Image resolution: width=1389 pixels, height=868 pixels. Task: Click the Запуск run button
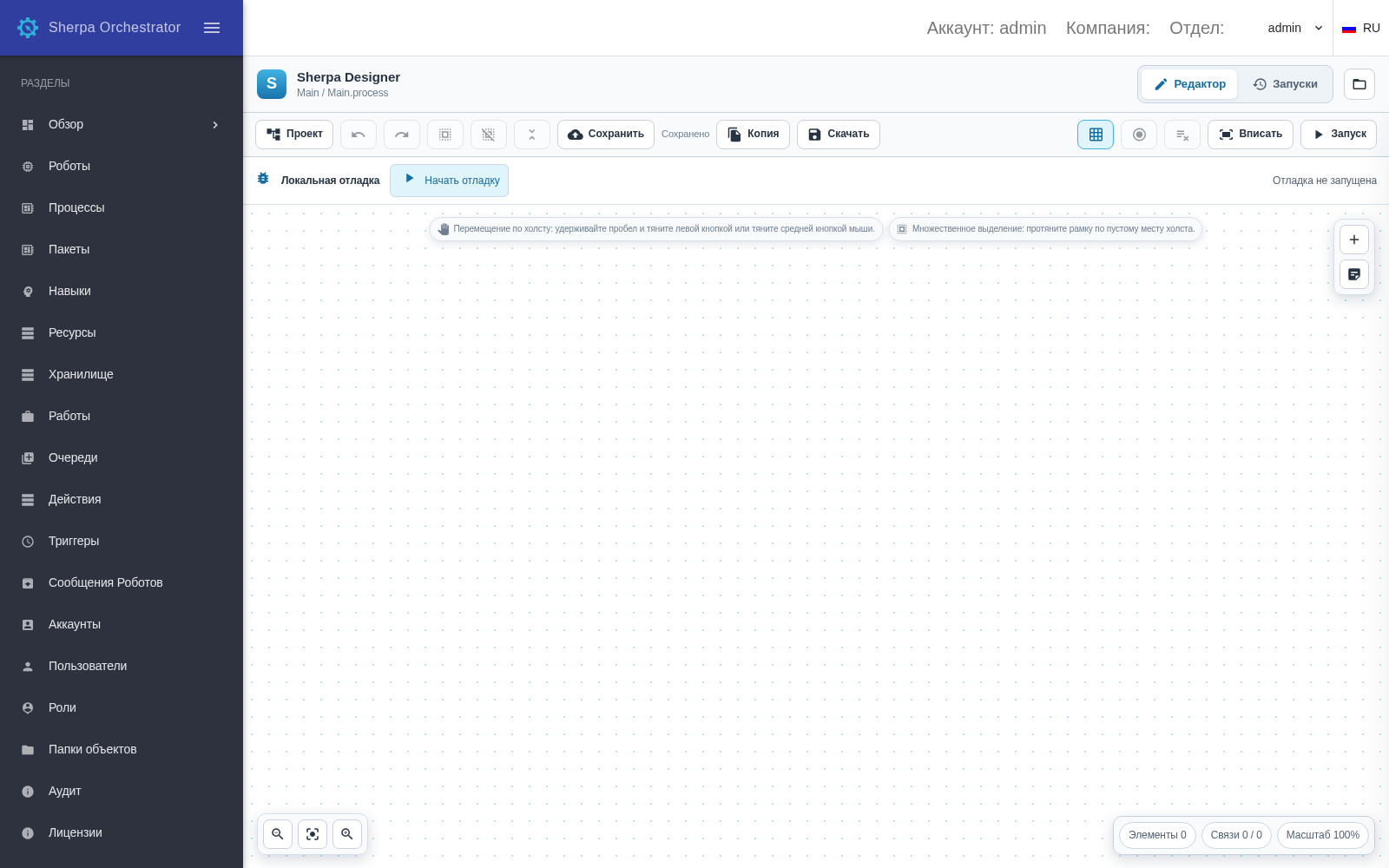[1339, 135]
